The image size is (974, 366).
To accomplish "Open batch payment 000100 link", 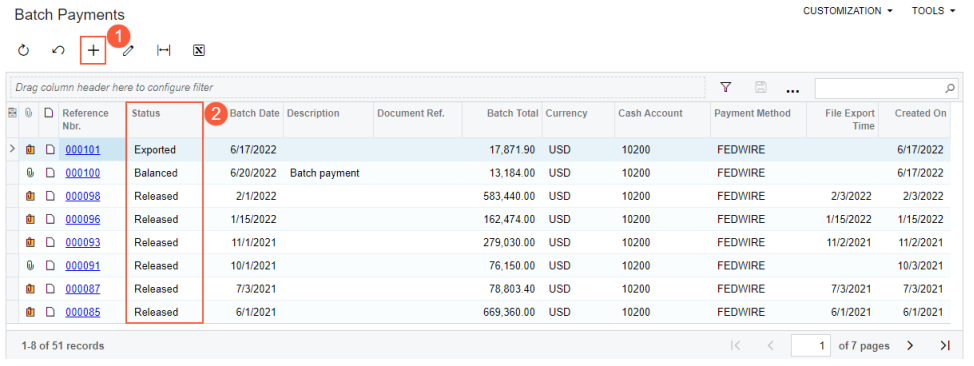I will pyautogui.click(x=83, y=173).
